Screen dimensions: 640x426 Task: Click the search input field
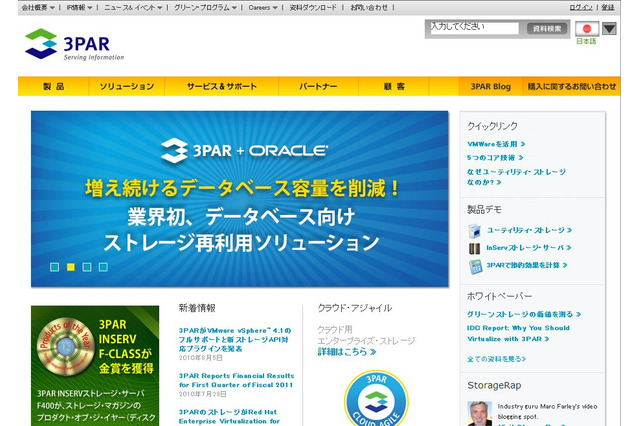pos(474,28)
